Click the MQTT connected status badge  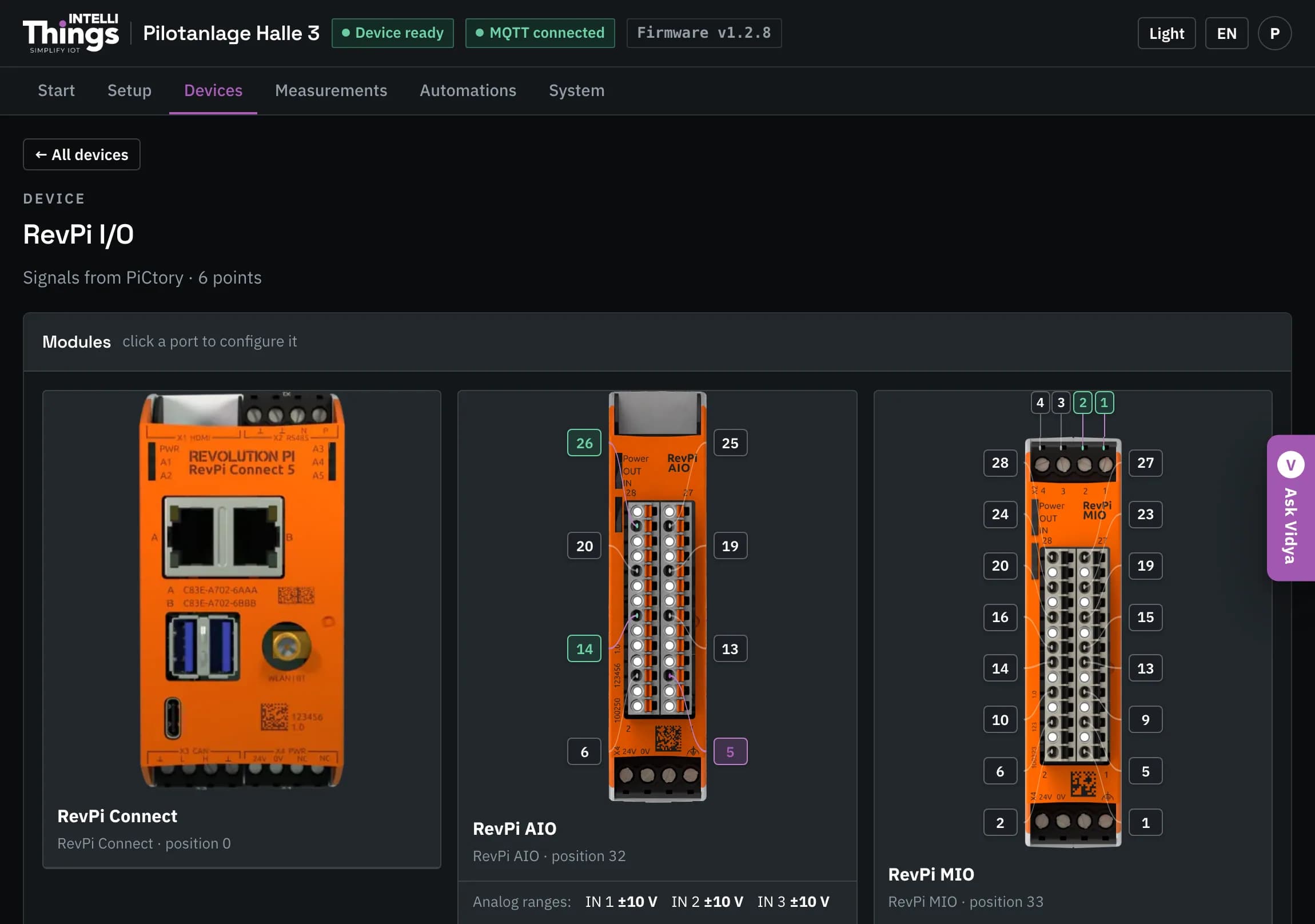pyautogui.click(x=540, y=33)
